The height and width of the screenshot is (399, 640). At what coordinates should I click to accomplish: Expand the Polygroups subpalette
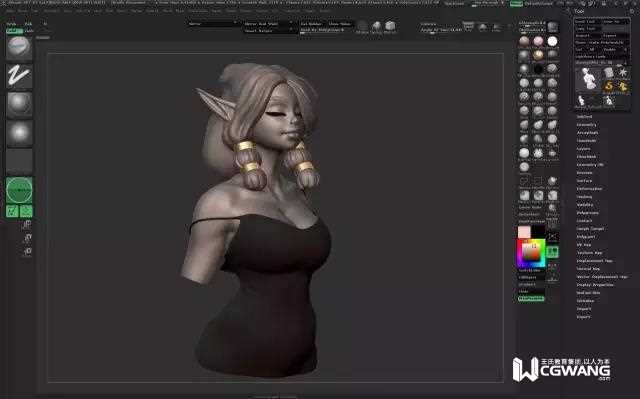click(587, 213)
